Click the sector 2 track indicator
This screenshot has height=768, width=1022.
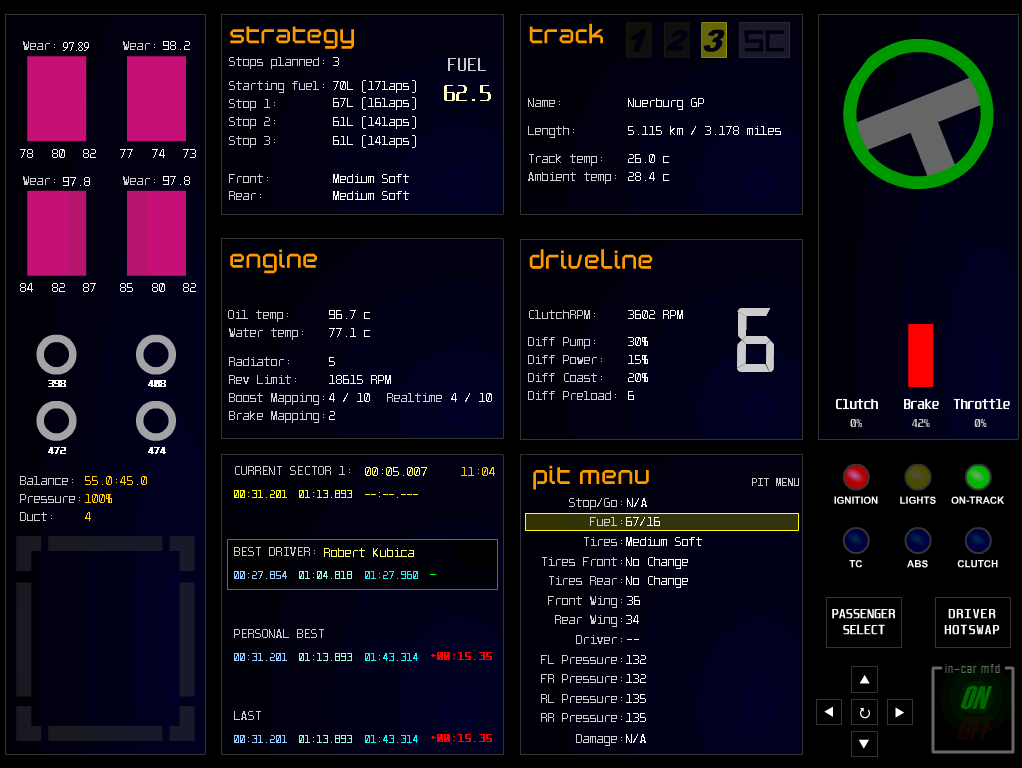[x=677, y=40]
